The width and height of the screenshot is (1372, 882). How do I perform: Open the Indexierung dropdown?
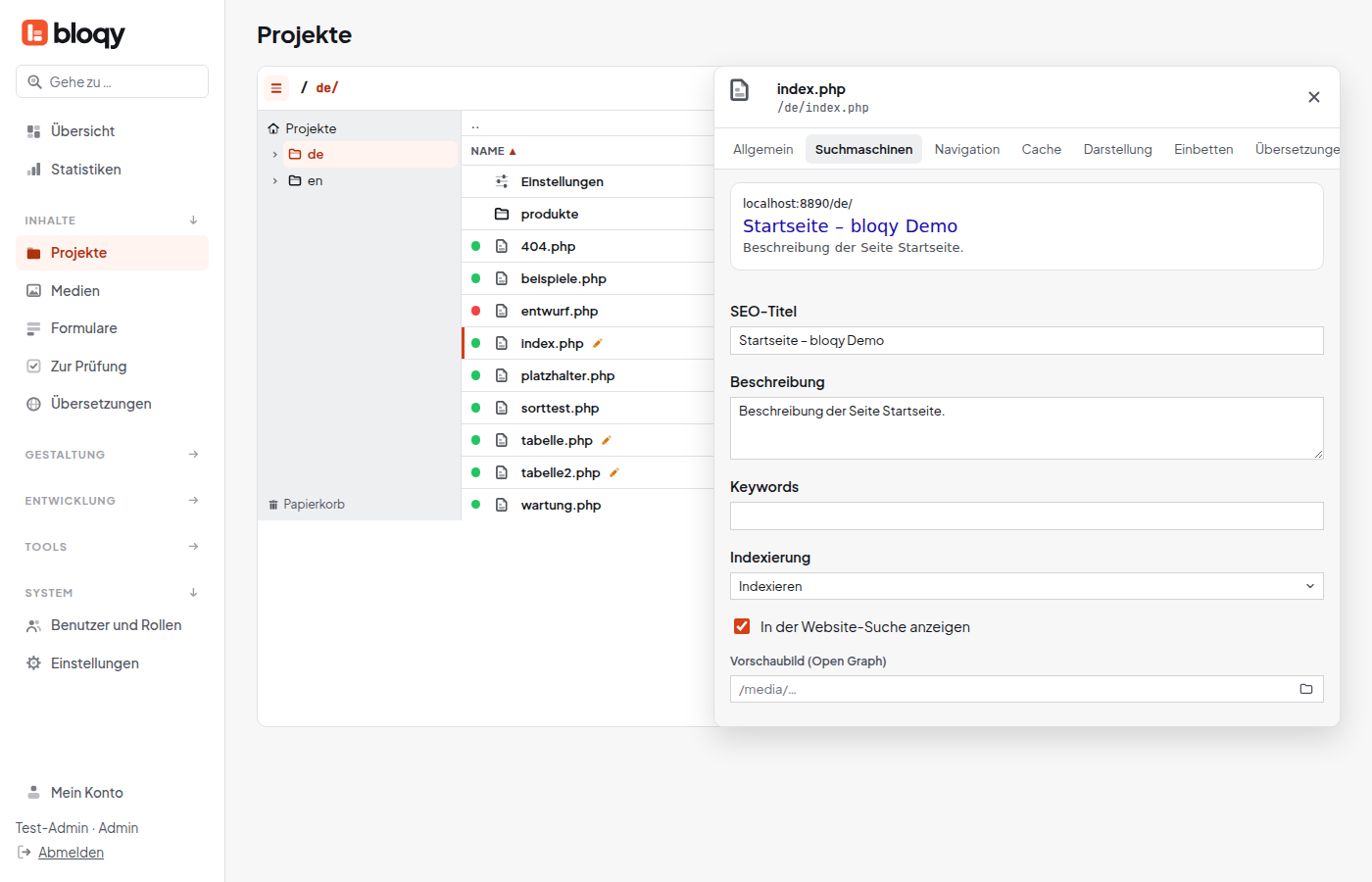coord(1026,586)
